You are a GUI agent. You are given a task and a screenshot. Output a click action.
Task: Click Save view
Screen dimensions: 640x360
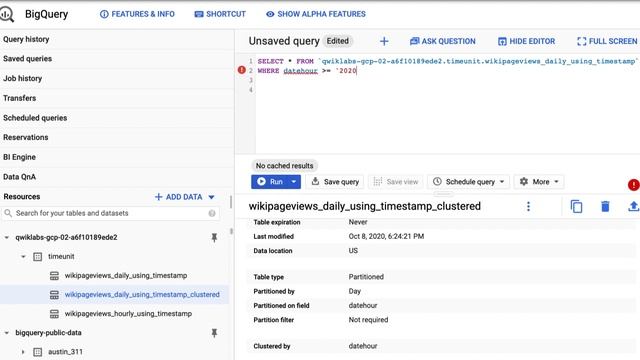396,182
